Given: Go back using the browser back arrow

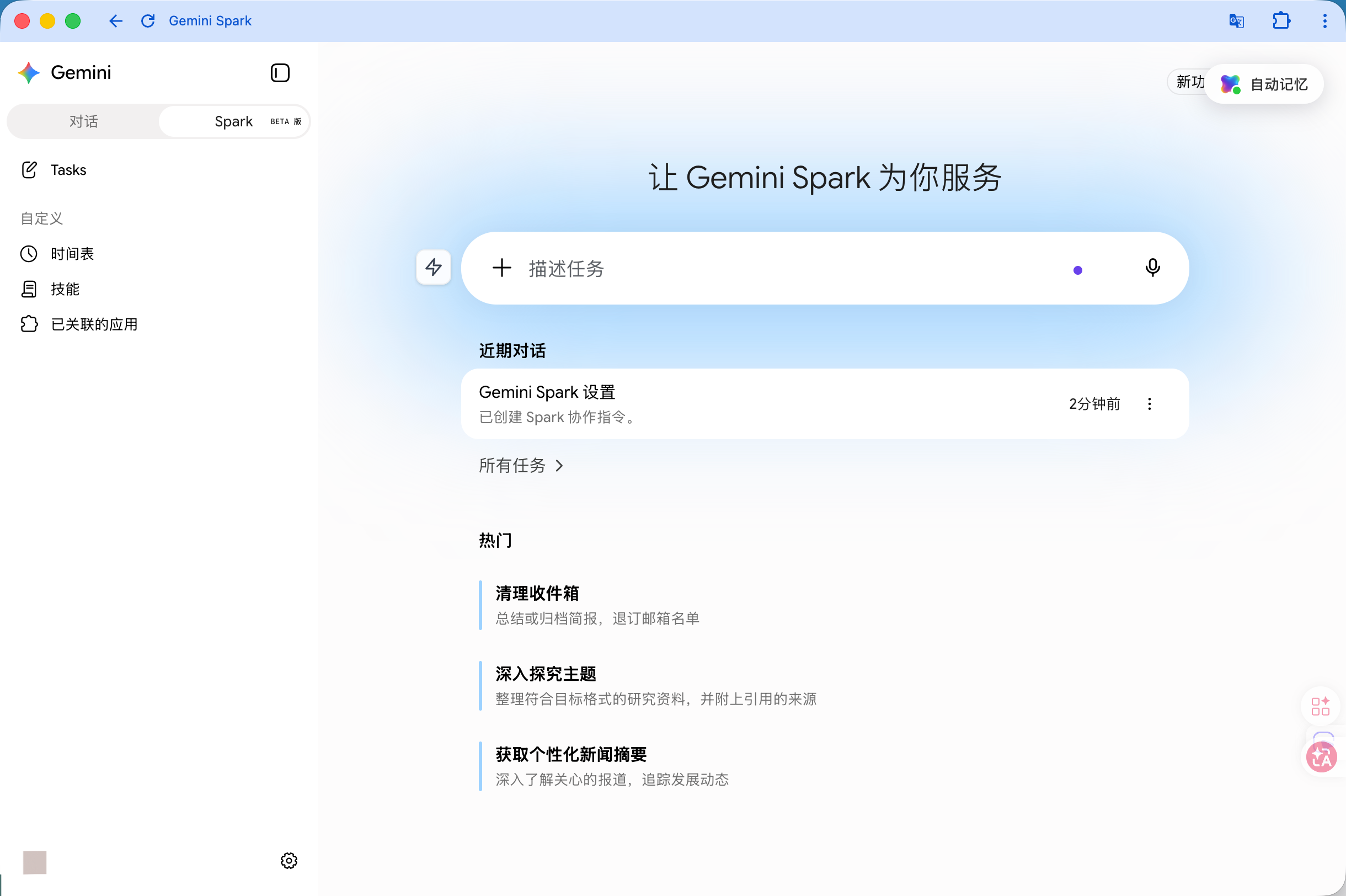Looking at the screenshot, I should (116, 21).
